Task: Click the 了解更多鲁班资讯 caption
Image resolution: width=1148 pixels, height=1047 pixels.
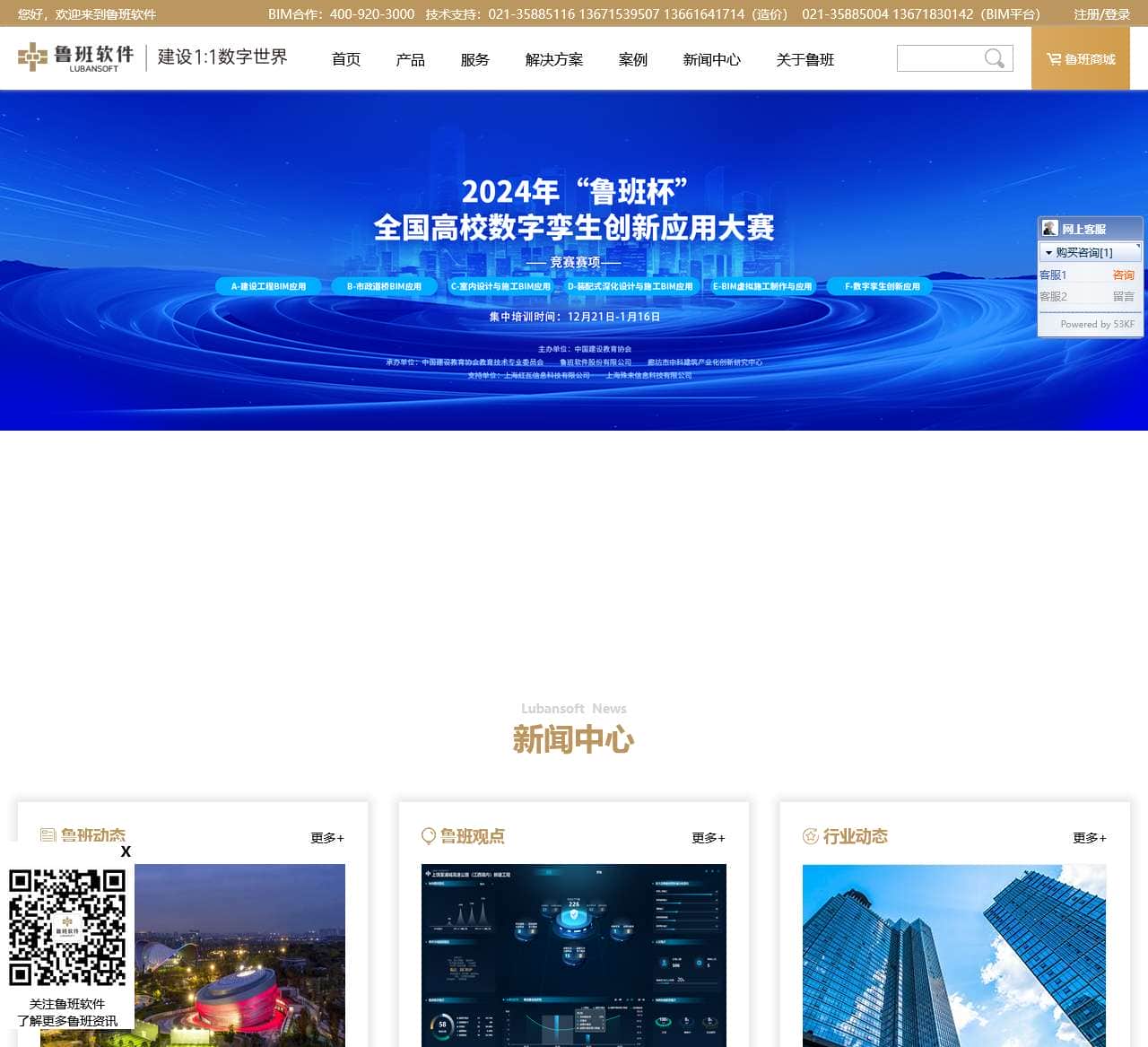Action: click(x=67, y=1021)
